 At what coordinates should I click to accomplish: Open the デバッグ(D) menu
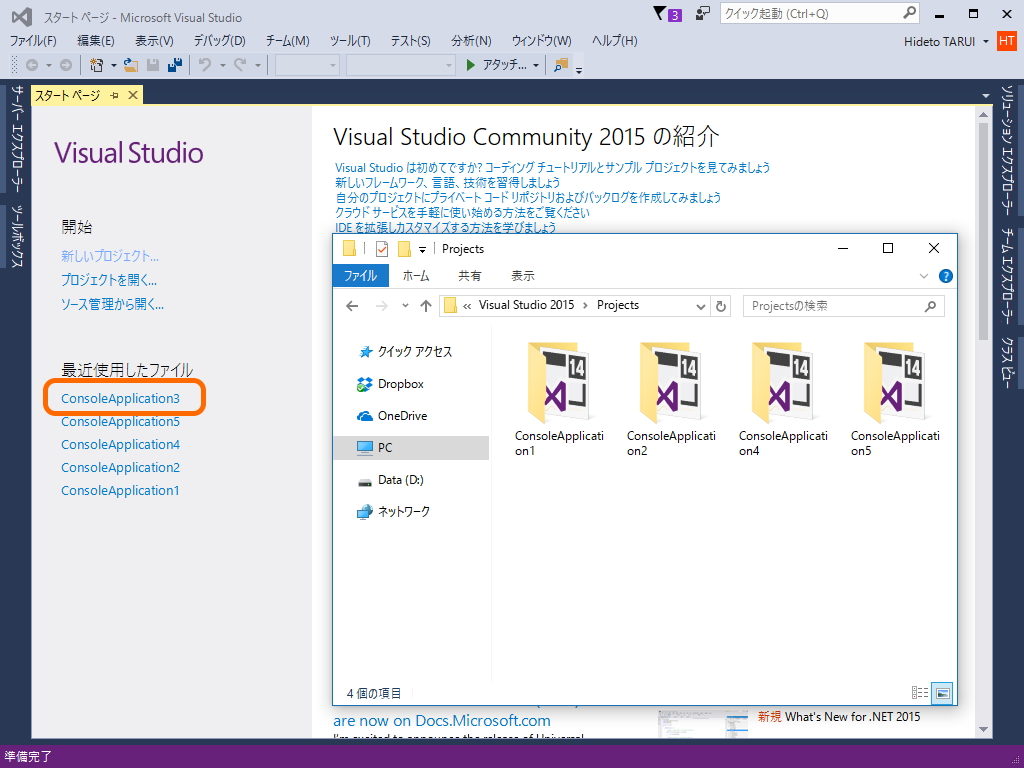[x=219, y=40]
